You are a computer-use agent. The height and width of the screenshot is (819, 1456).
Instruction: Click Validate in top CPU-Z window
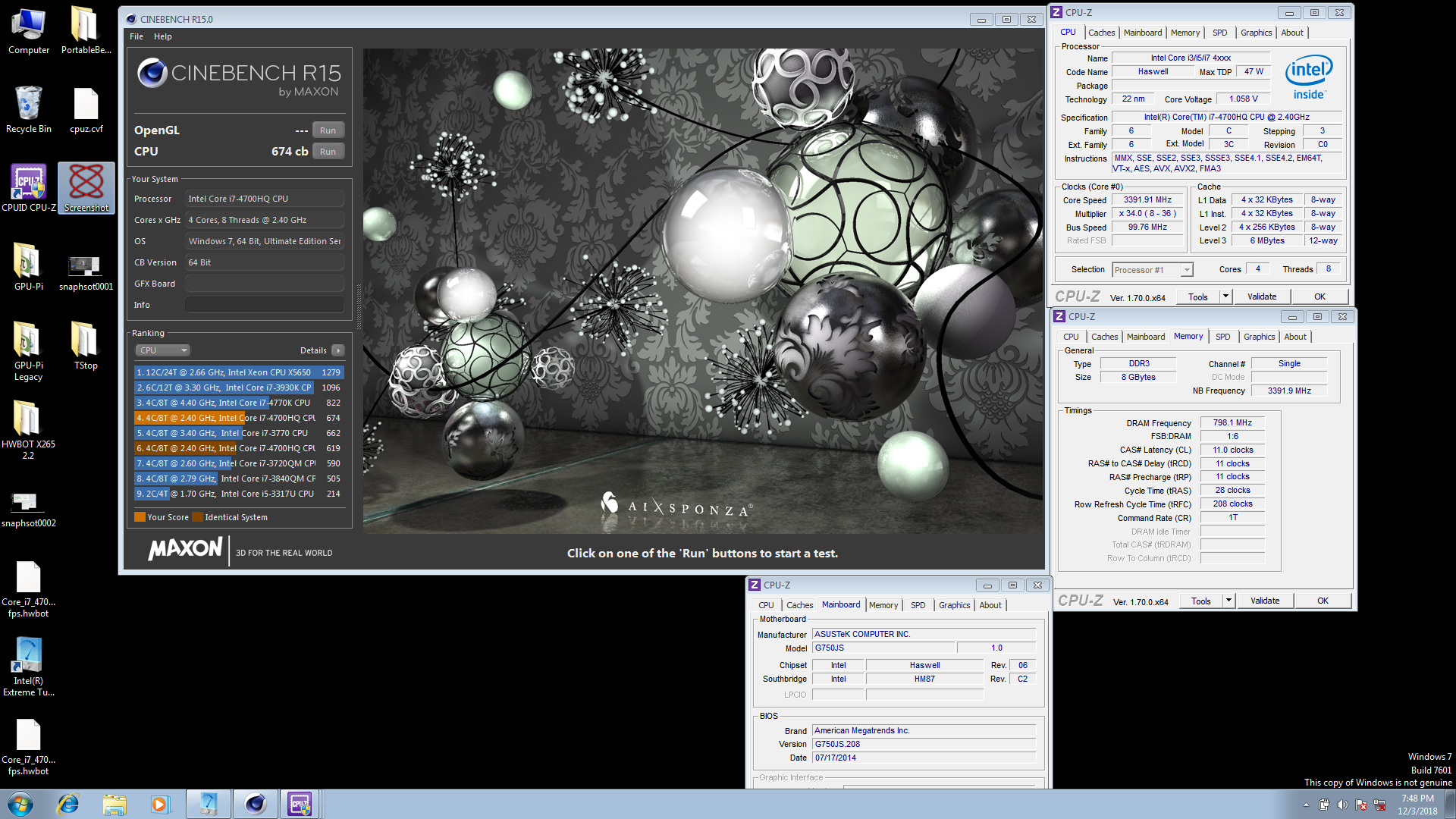click(x=1262, y=297)
